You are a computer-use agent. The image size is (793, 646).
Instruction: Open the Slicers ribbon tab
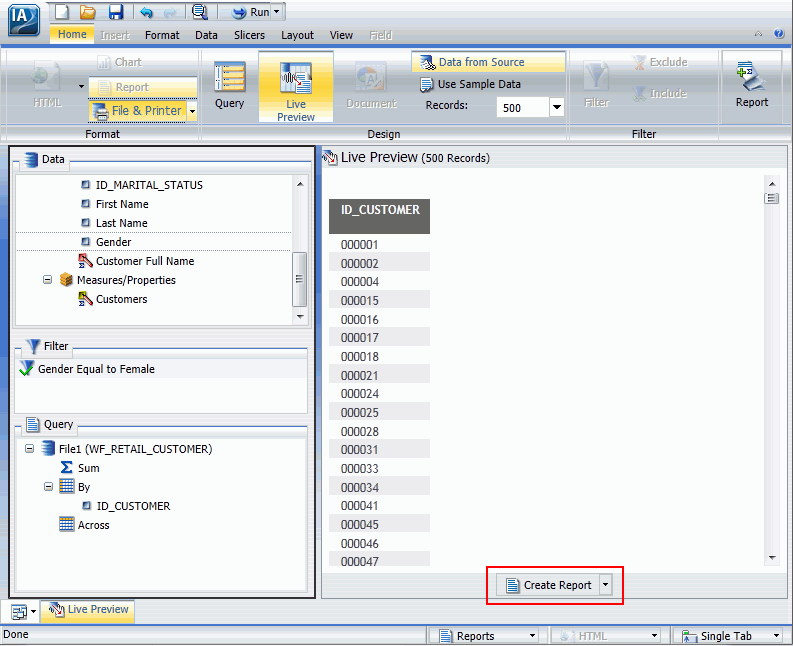pyautogui.click(x=249, y=35)
